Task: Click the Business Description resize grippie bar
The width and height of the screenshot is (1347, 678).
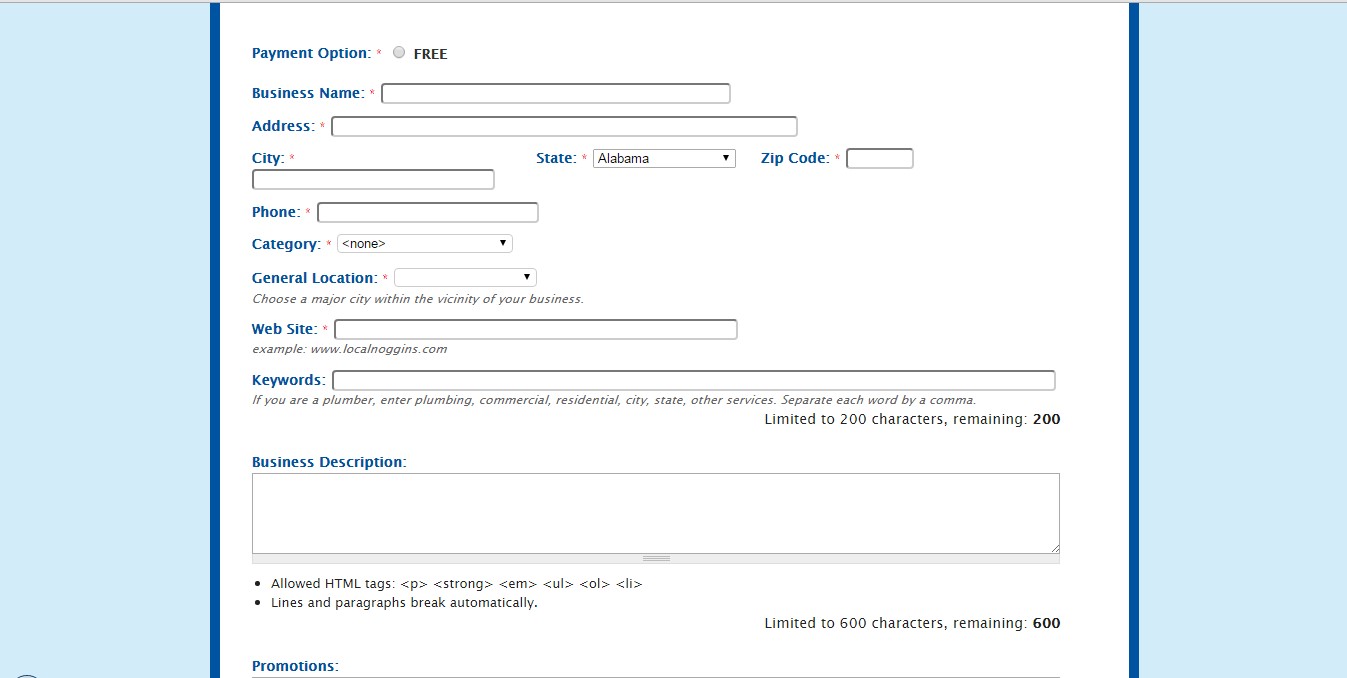Action: pos(656,558)
